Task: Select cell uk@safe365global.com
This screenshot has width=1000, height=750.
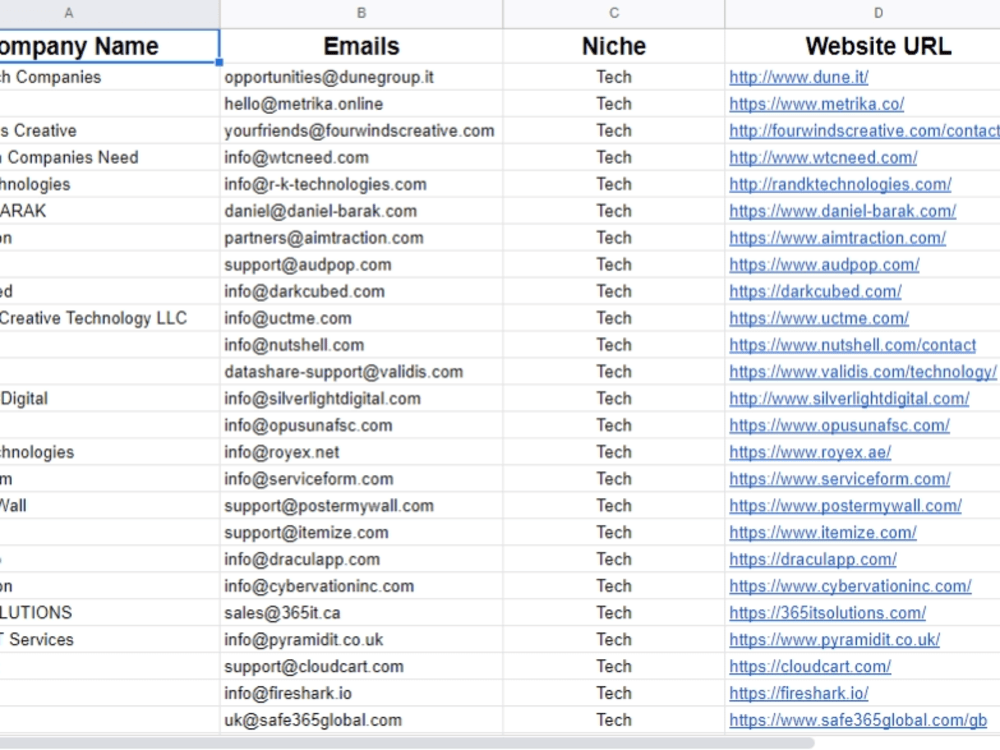Action: click(x=361, y=720)
